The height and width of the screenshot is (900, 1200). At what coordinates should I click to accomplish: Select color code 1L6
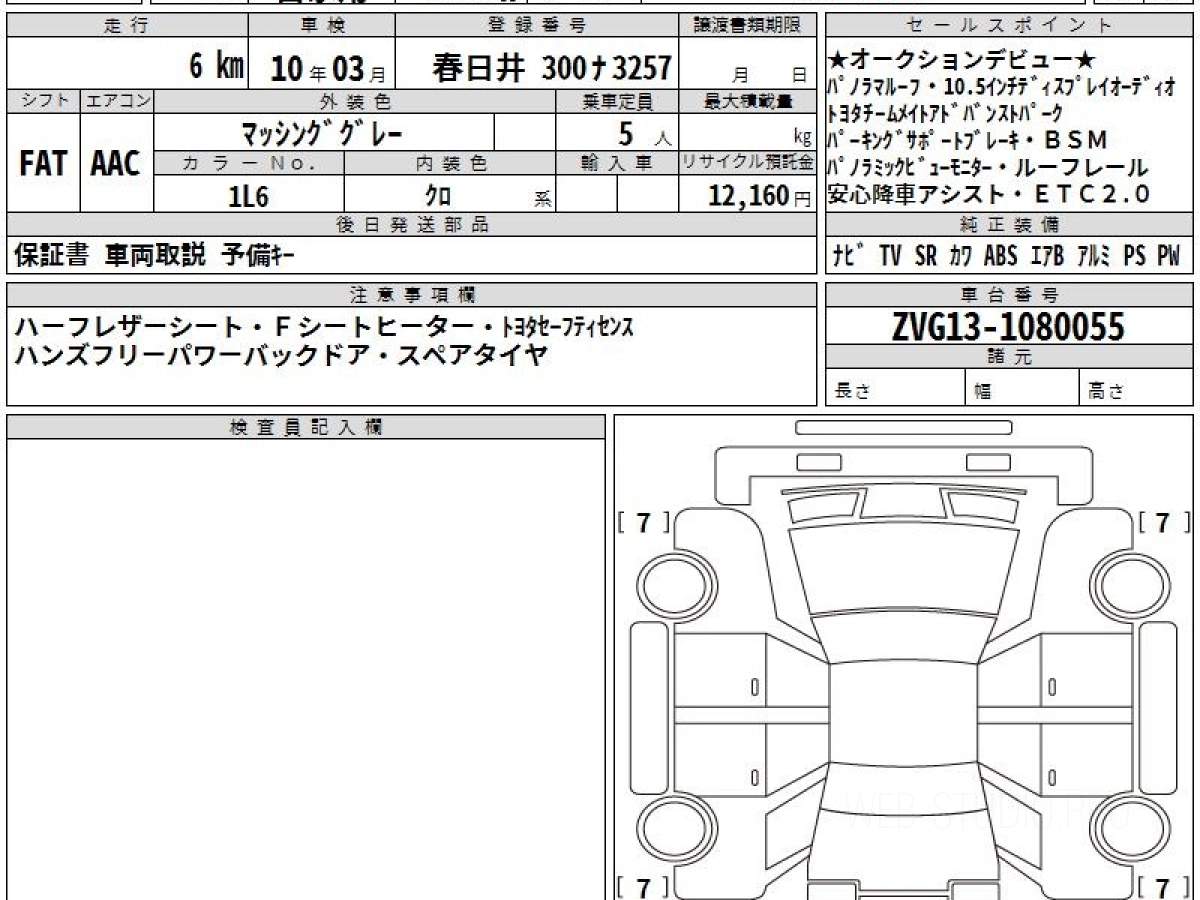[248, 195]
